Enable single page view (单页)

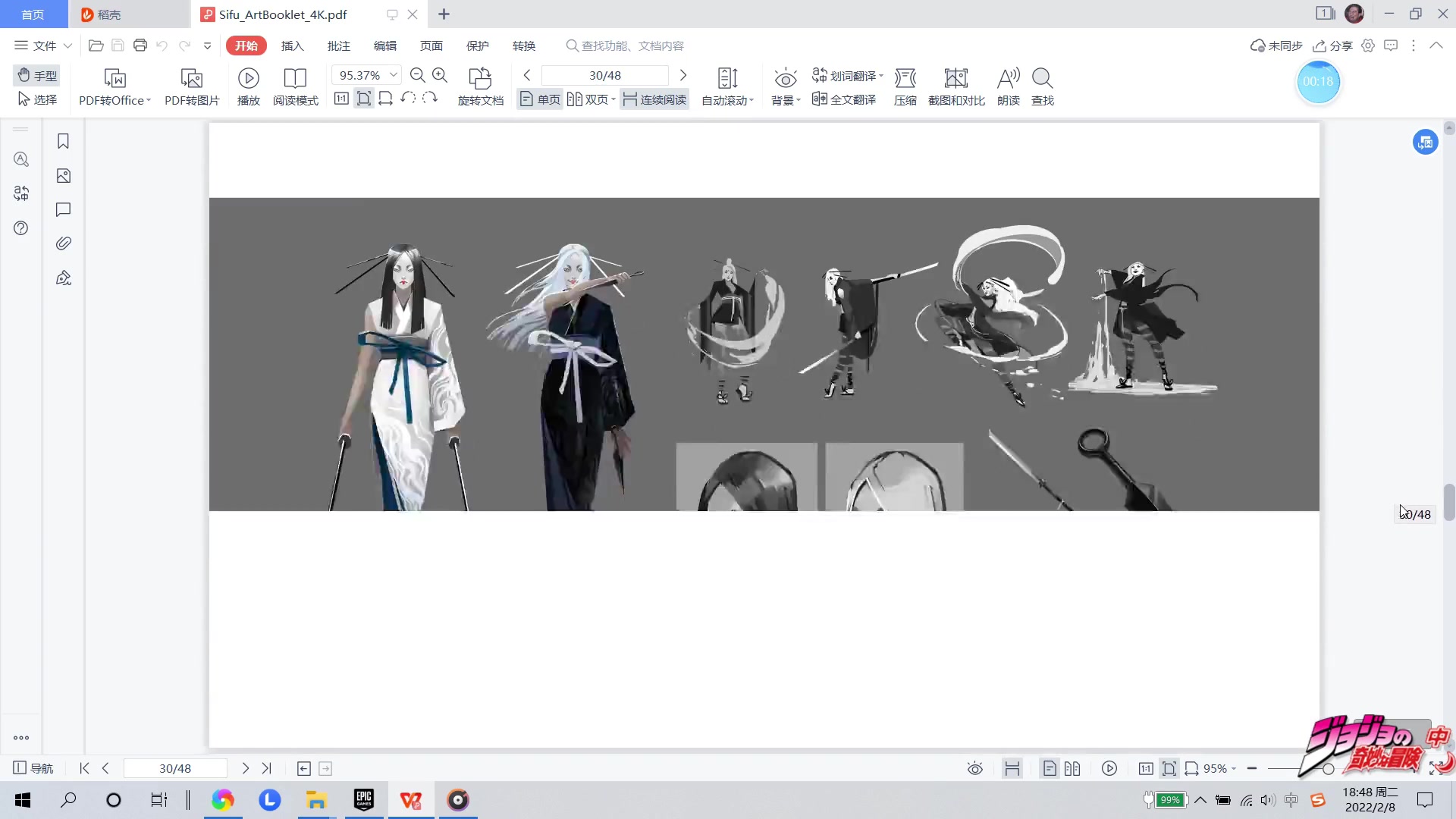pos(540,99)
